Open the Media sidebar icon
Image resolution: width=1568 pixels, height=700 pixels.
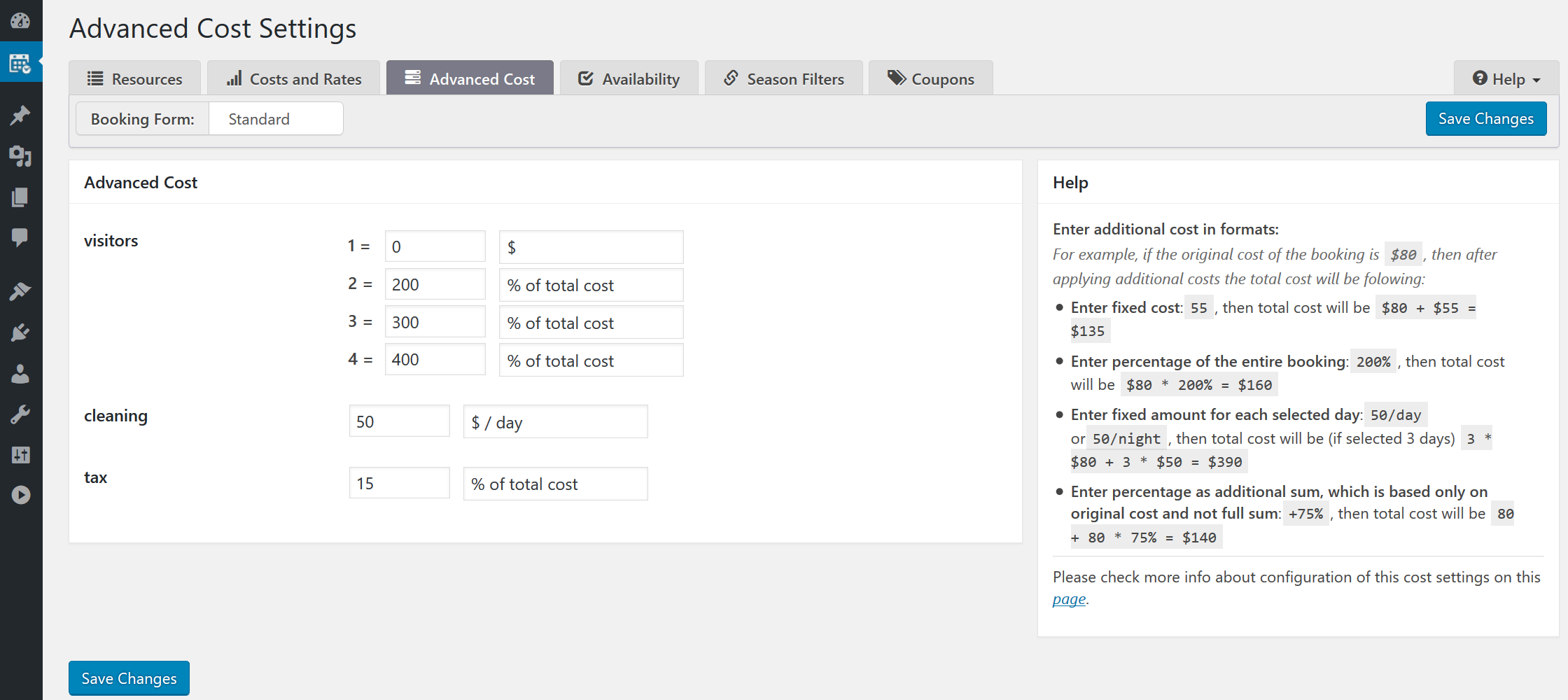point(20,156)
